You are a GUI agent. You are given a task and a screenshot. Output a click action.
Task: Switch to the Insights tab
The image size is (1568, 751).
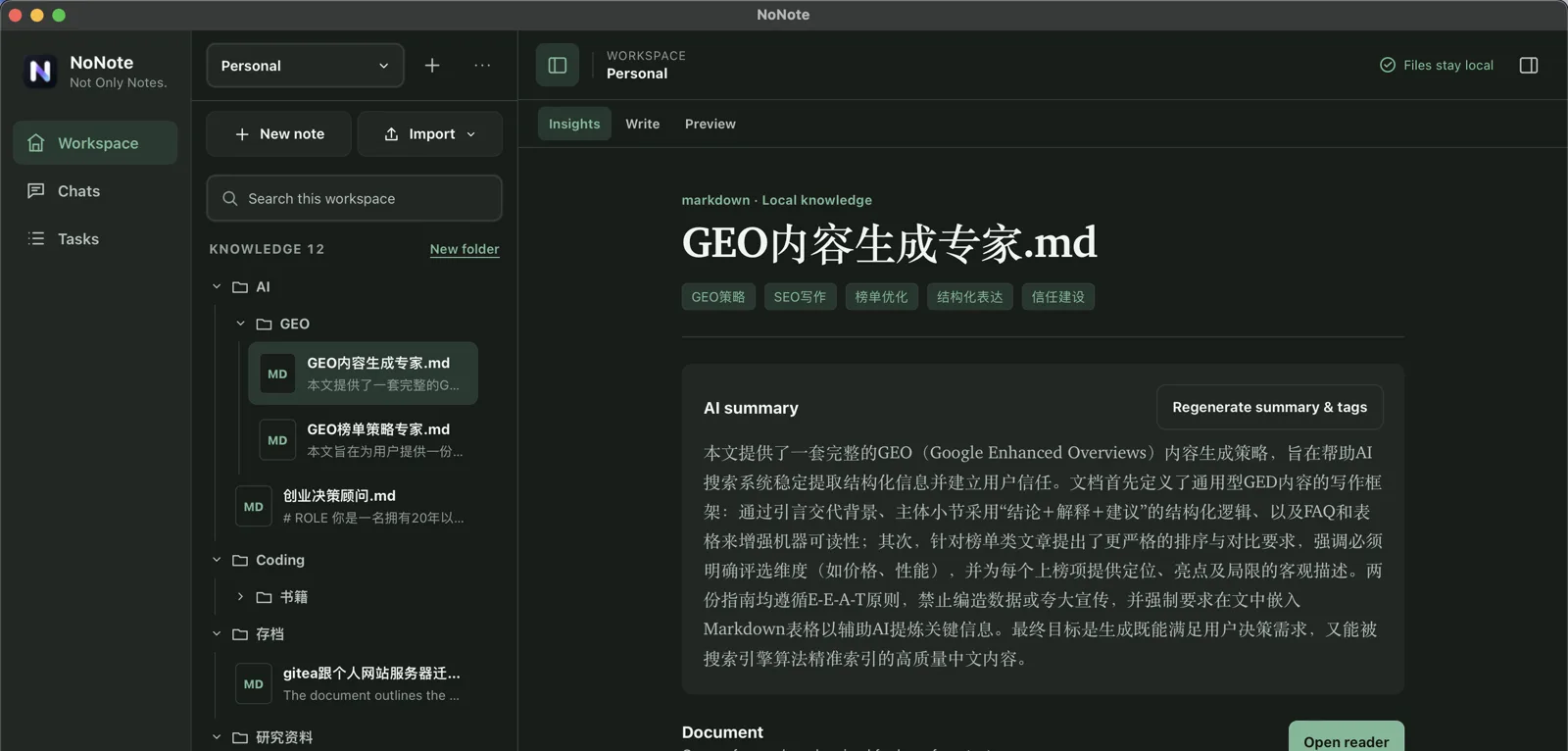point(574,124)
